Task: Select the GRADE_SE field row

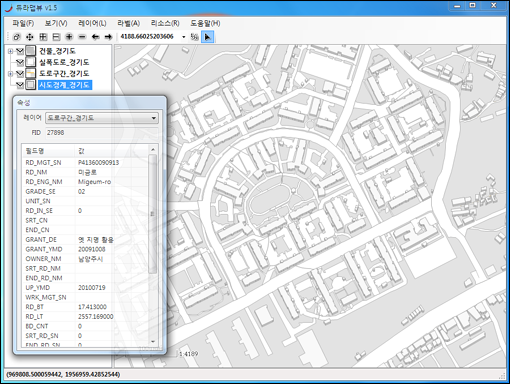Action: pyautogui.click(x=85, y=192)
